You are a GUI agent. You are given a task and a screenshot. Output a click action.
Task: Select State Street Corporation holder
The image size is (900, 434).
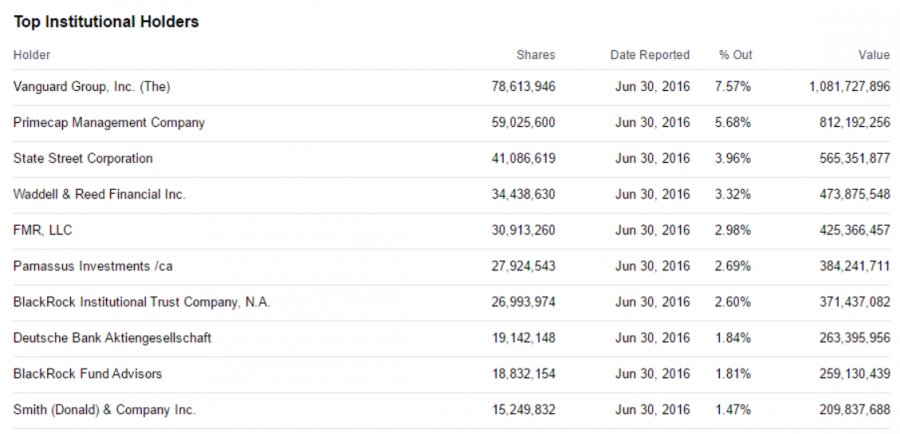83,158
